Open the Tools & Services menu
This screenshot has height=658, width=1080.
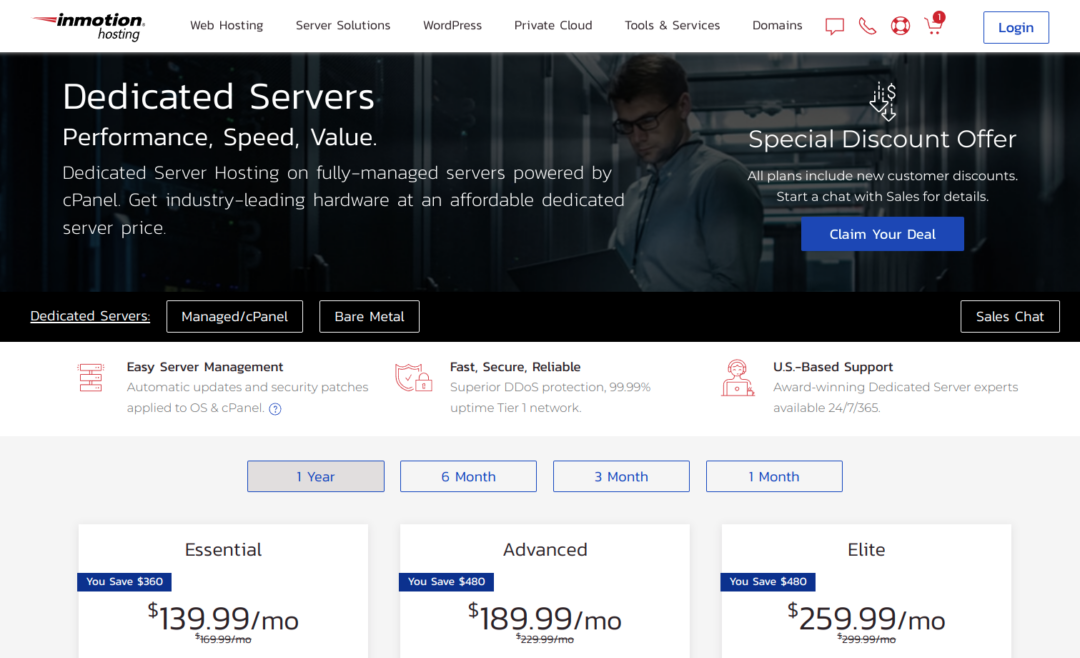tap(672, 25)
